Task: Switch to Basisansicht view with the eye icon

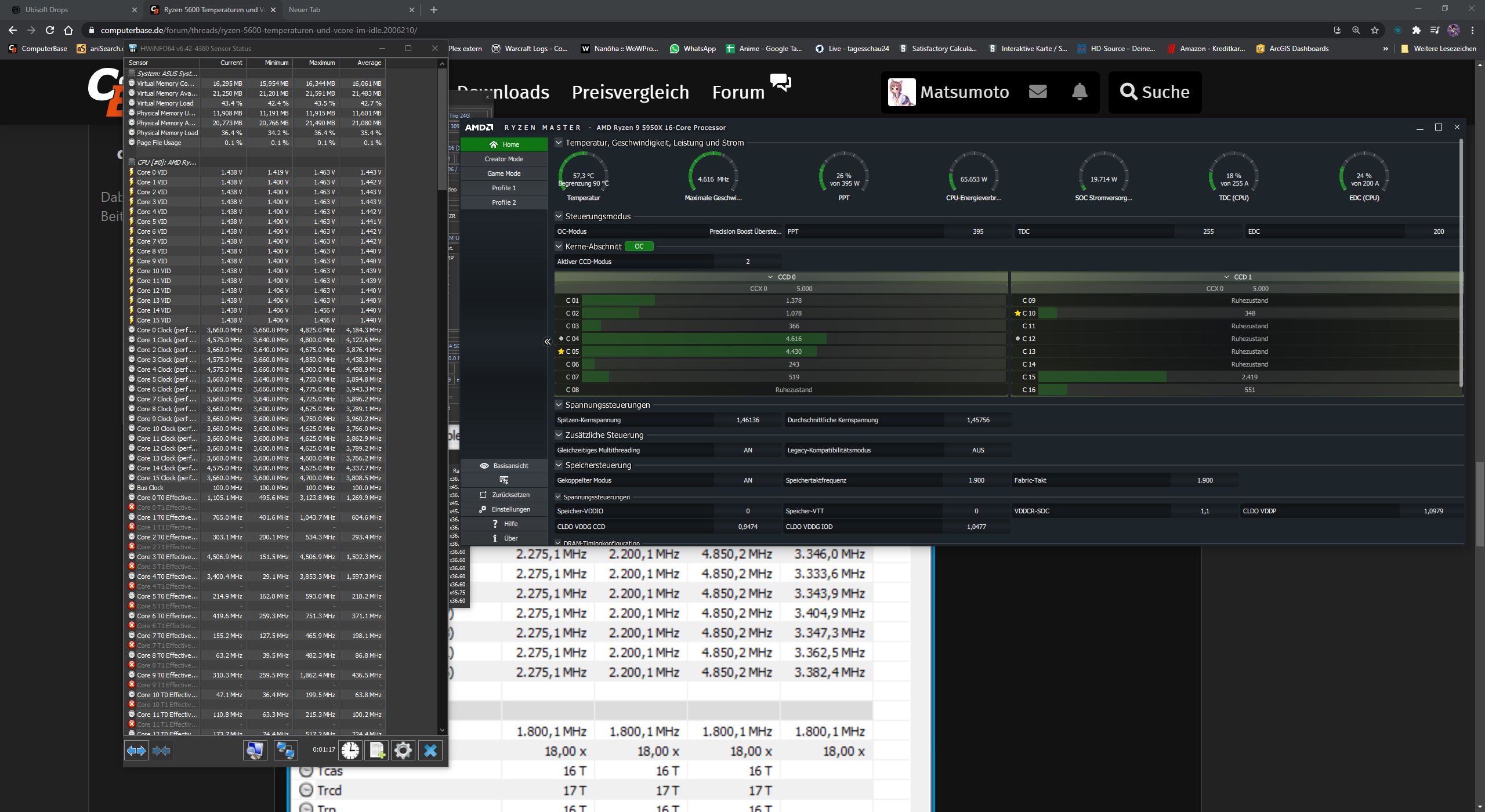Action: point(504,466)
